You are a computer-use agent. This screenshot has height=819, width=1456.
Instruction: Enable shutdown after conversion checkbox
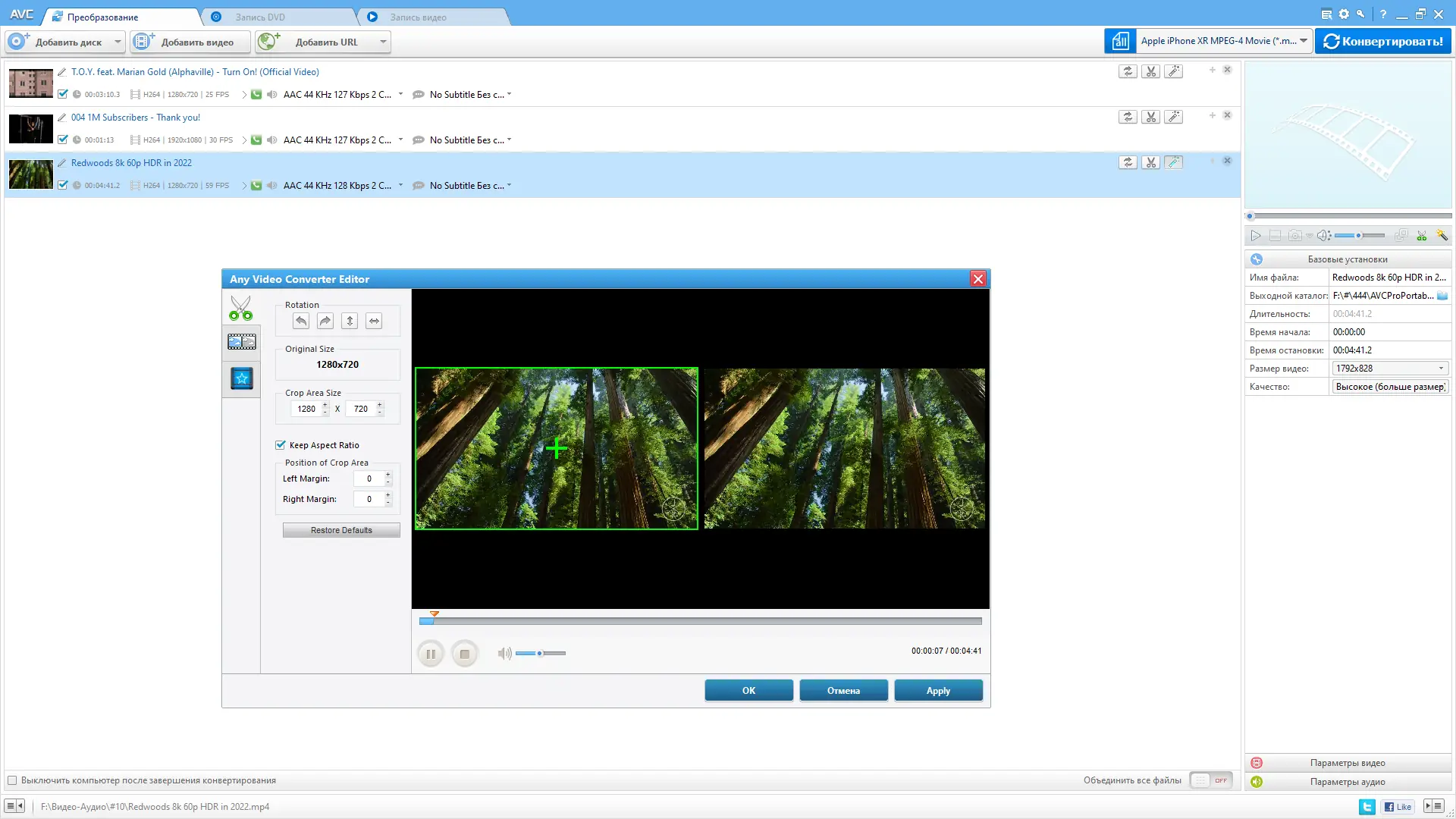(x=12, y=780)
